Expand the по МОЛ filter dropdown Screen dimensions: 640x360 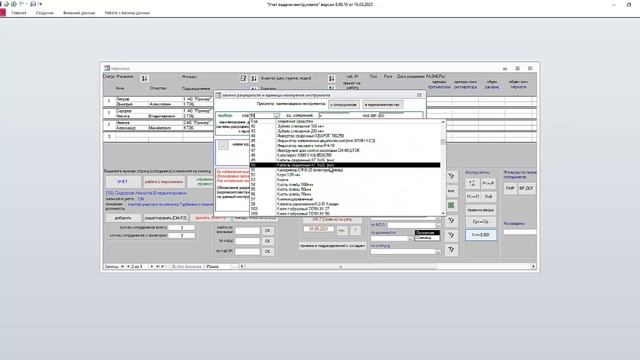pyautogui.click(x=438, y=225)
